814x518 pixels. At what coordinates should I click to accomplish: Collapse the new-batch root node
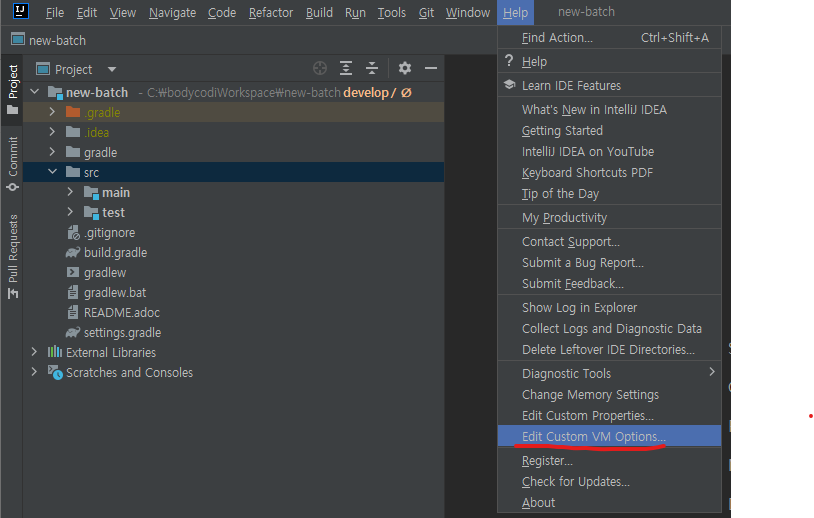(35, 92)
